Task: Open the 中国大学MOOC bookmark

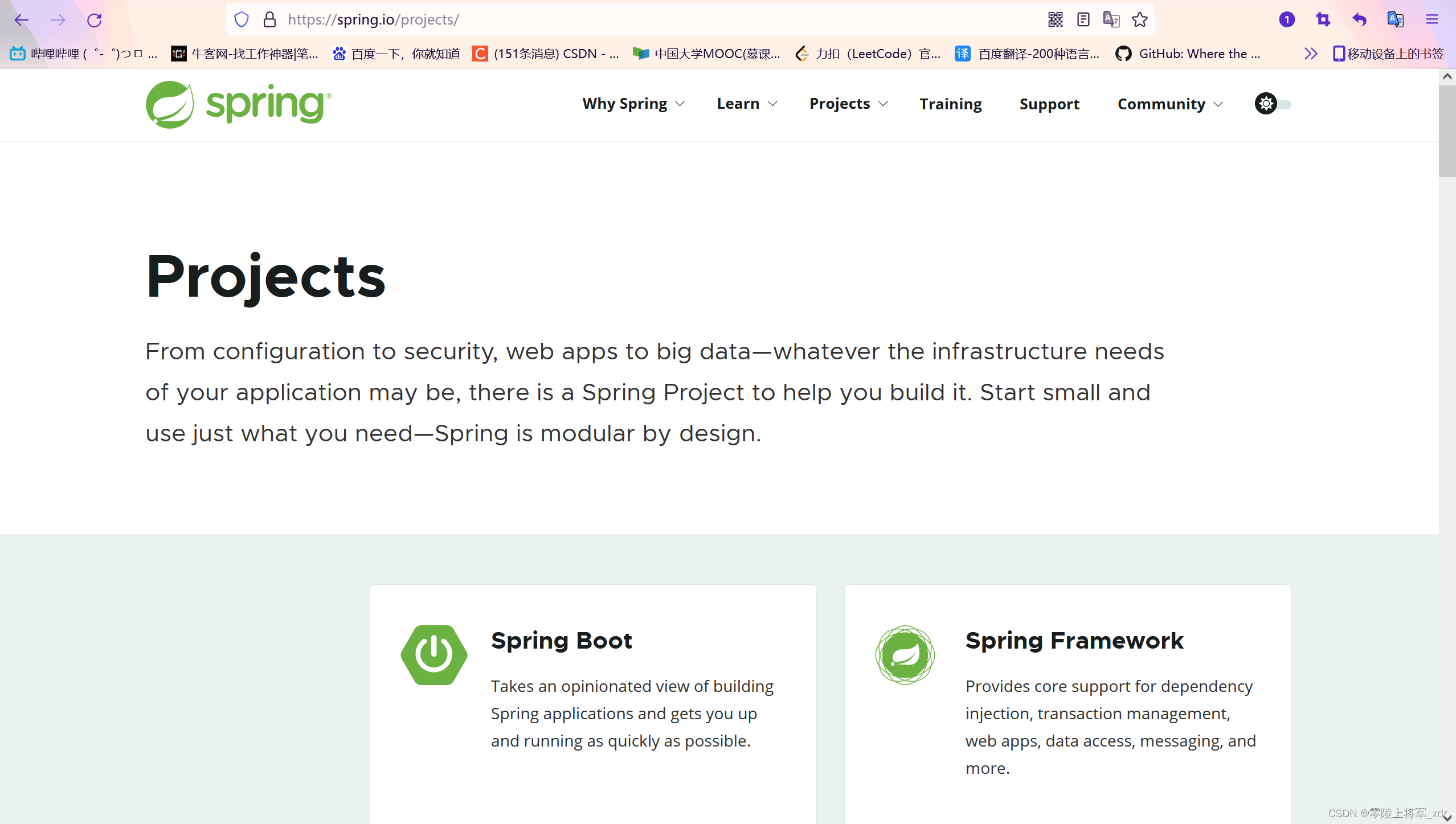Action: coord(706,54)
